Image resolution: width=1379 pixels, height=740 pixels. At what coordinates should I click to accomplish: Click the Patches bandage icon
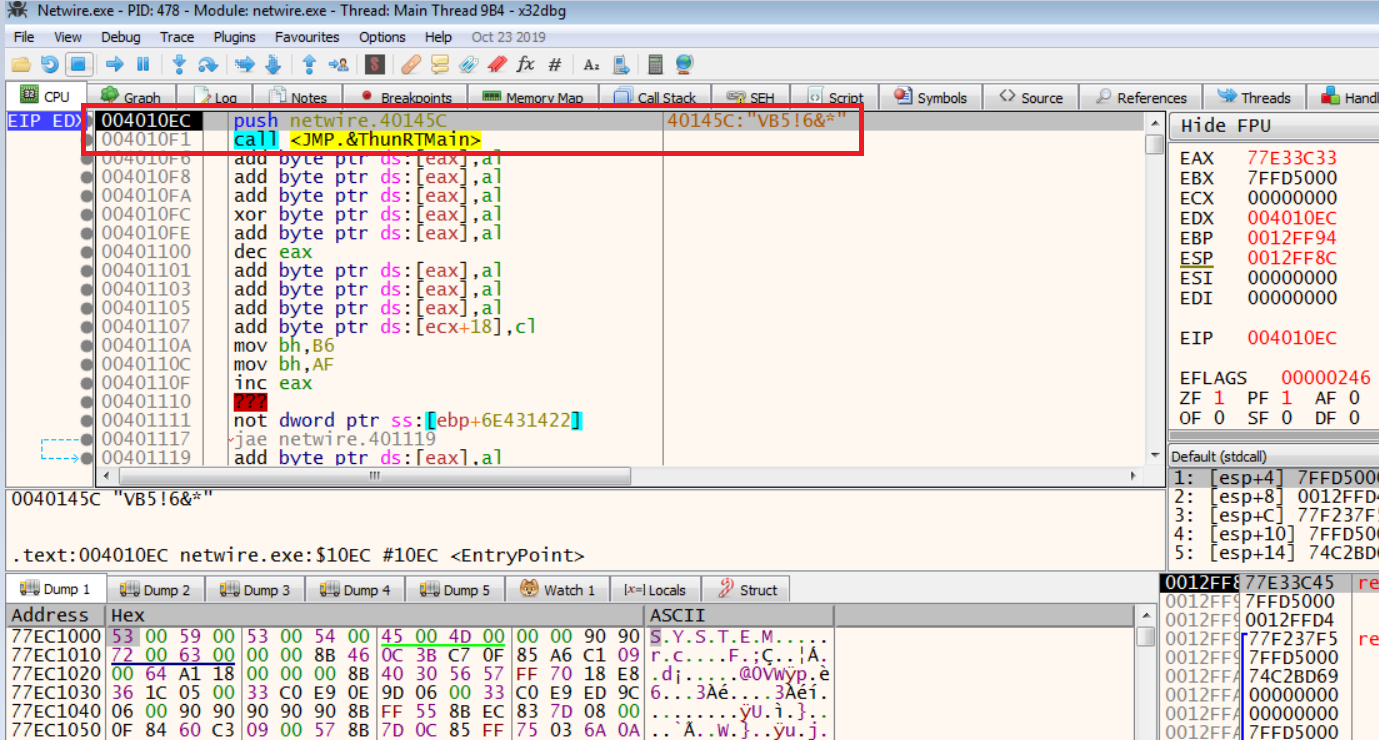pos(410,65)
